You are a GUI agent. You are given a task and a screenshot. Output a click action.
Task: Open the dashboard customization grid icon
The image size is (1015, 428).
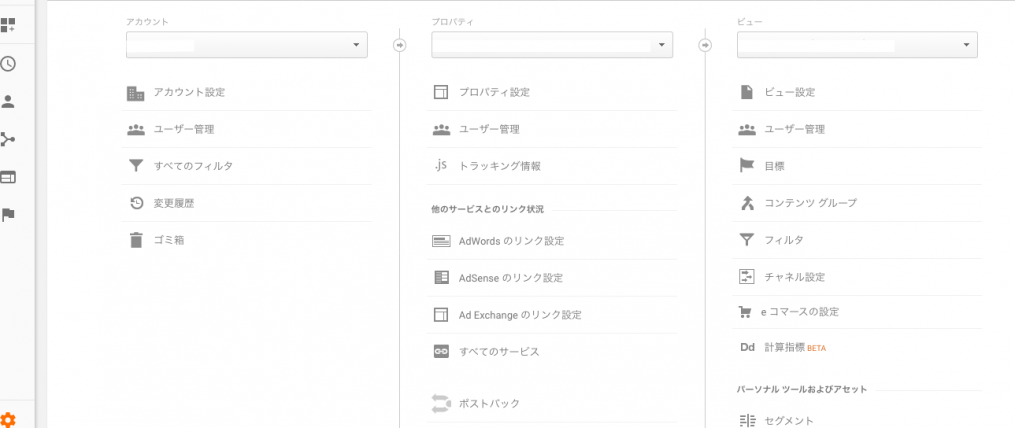click(8, 26)
